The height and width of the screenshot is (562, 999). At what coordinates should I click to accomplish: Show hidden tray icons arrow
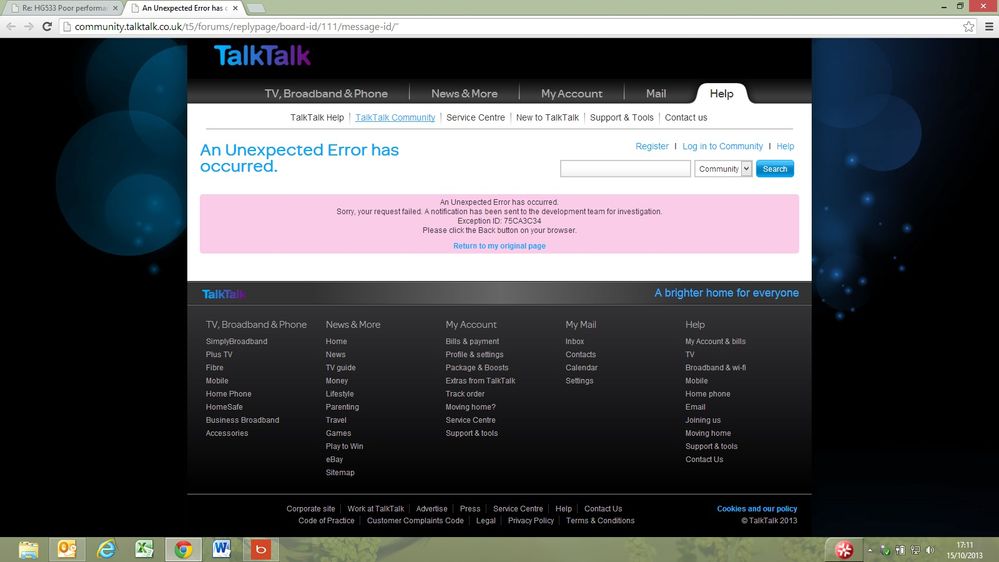(x=870, y=550)
